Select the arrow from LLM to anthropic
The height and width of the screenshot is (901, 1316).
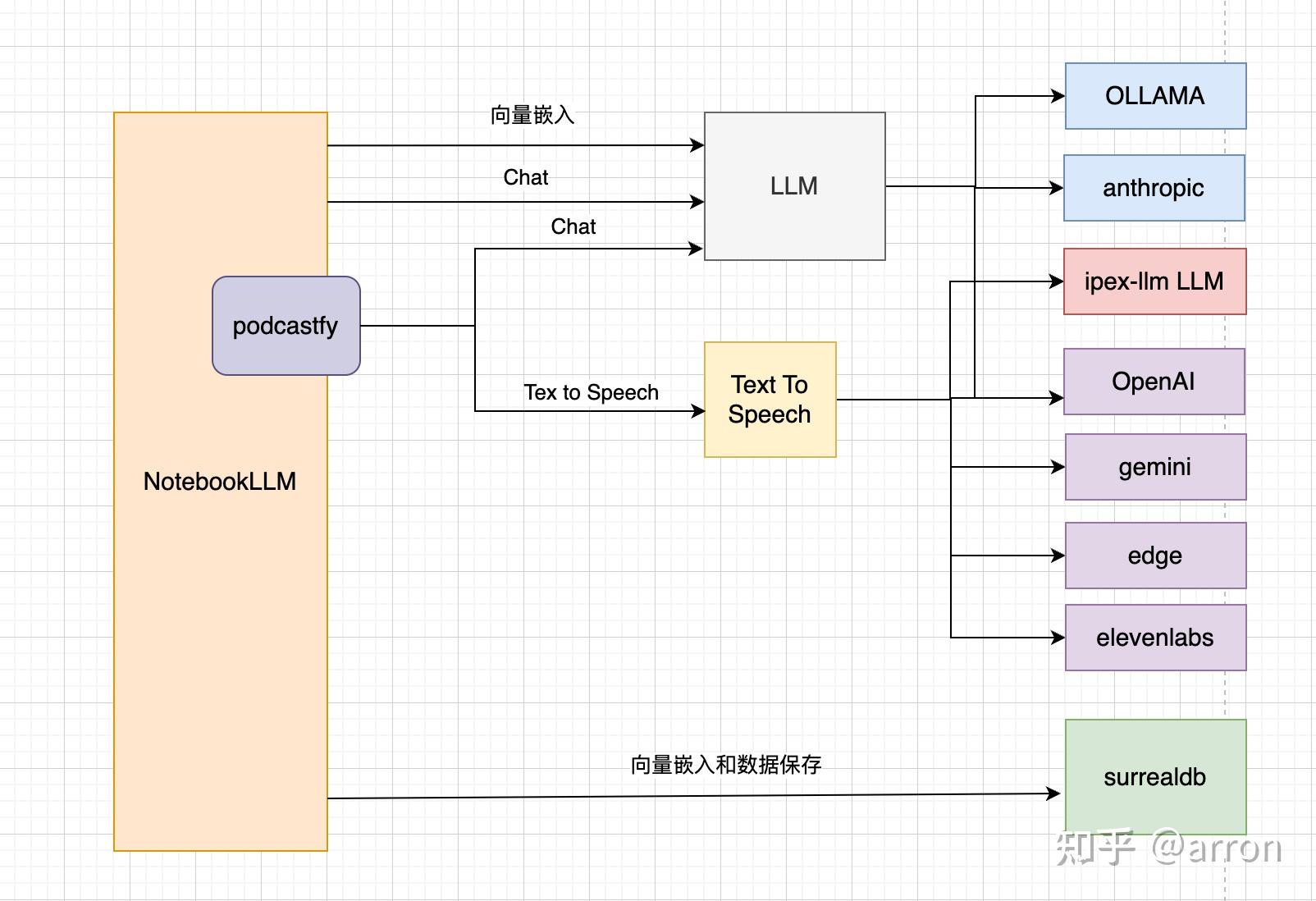point(968,187)
